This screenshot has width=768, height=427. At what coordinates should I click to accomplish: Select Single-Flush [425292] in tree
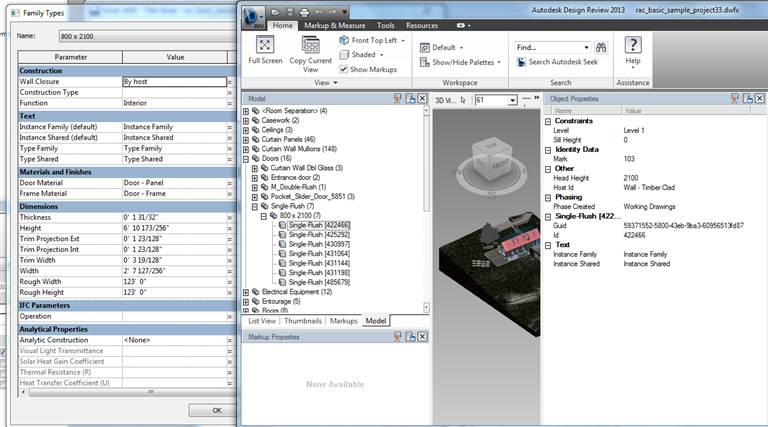click(x=317, y=235)
